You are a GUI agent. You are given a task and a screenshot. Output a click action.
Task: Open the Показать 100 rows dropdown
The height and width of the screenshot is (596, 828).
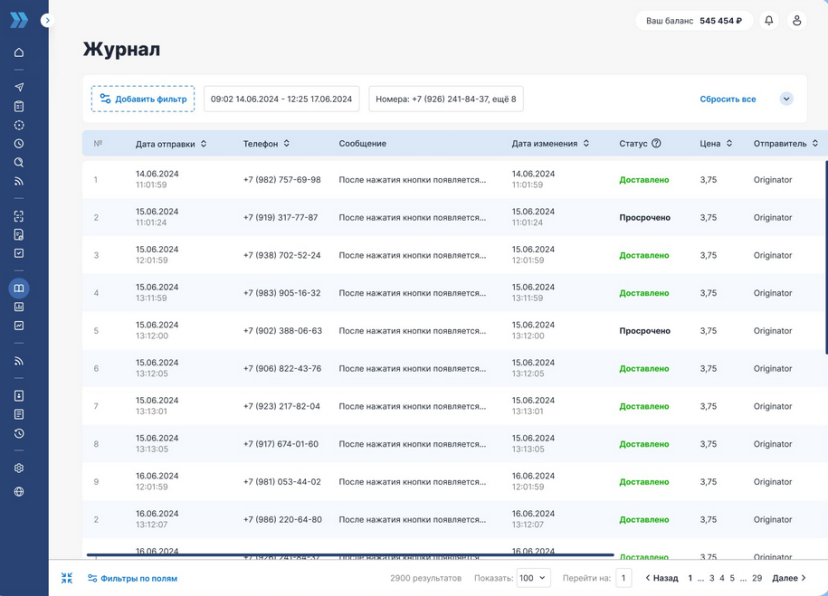pyautogui.click(x=533, y=578)
